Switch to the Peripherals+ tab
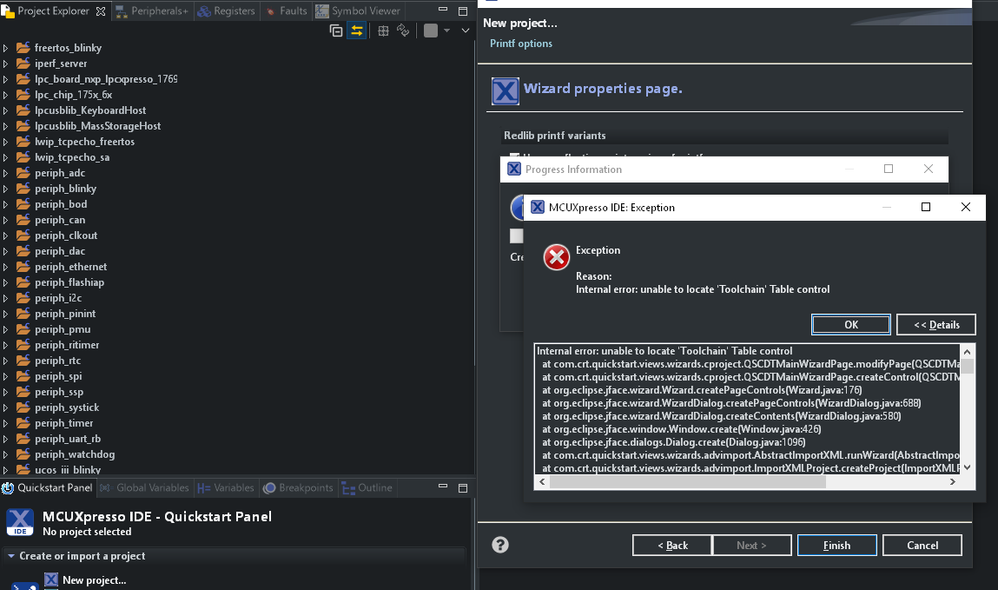 (152, 11)
